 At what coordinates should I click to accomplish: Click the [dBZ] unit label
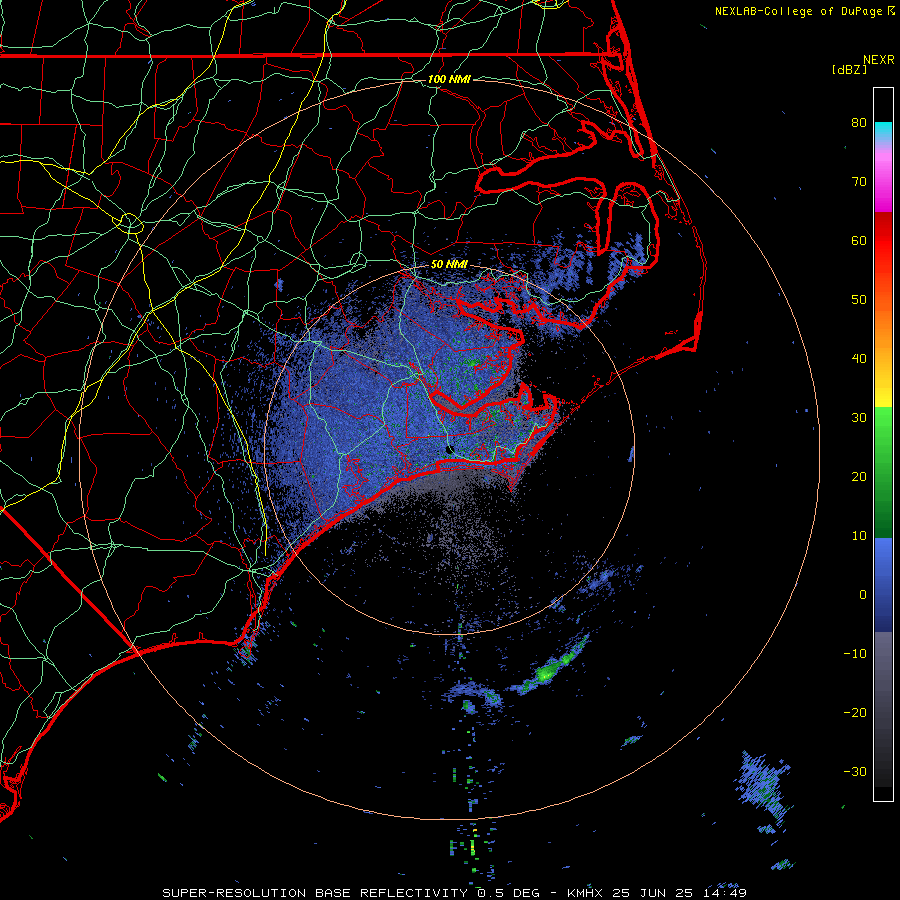[849, 69]
